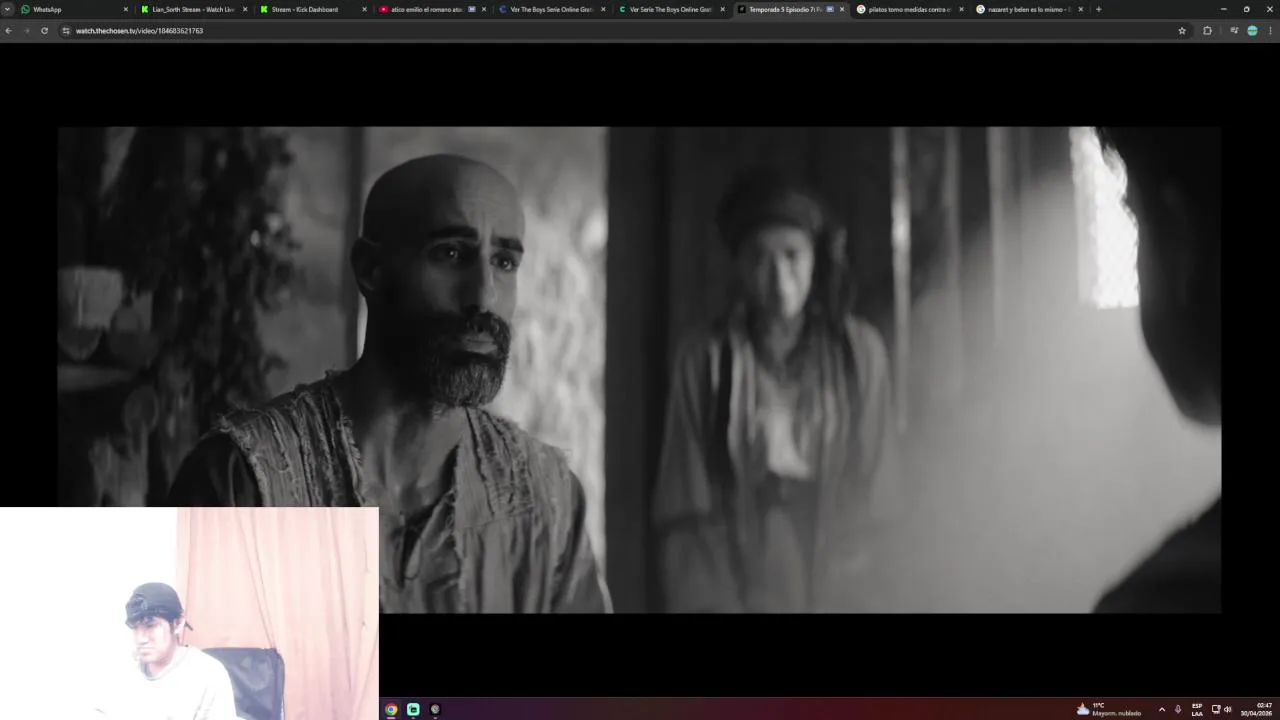Close the Lian_Sorth Stream tab
Viewport: 1280px width, 720px height.
pyautogui.click(x=244, y=9)
